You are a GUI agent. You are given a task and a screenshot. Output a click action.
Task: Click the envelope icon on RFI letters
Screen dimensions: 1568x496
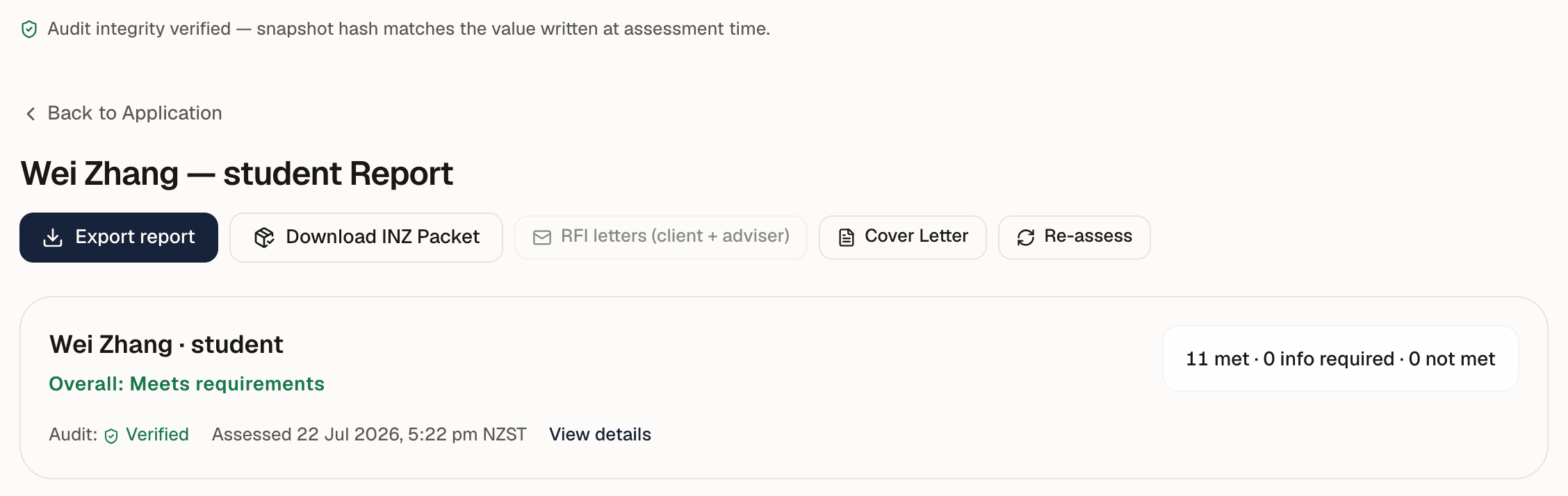coord(542,238)
